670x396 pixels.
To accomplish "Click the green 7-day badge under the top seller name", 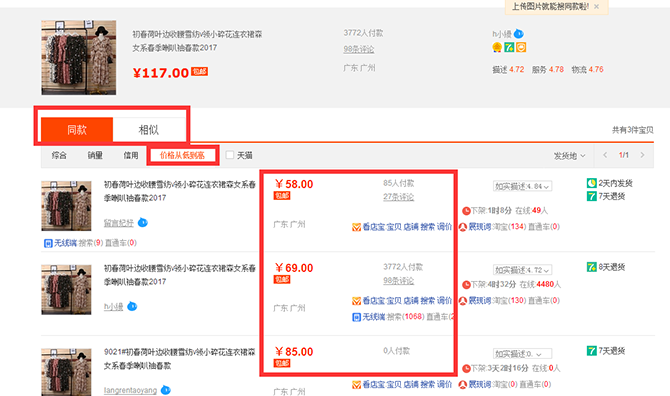I will [x=509, y=47].
